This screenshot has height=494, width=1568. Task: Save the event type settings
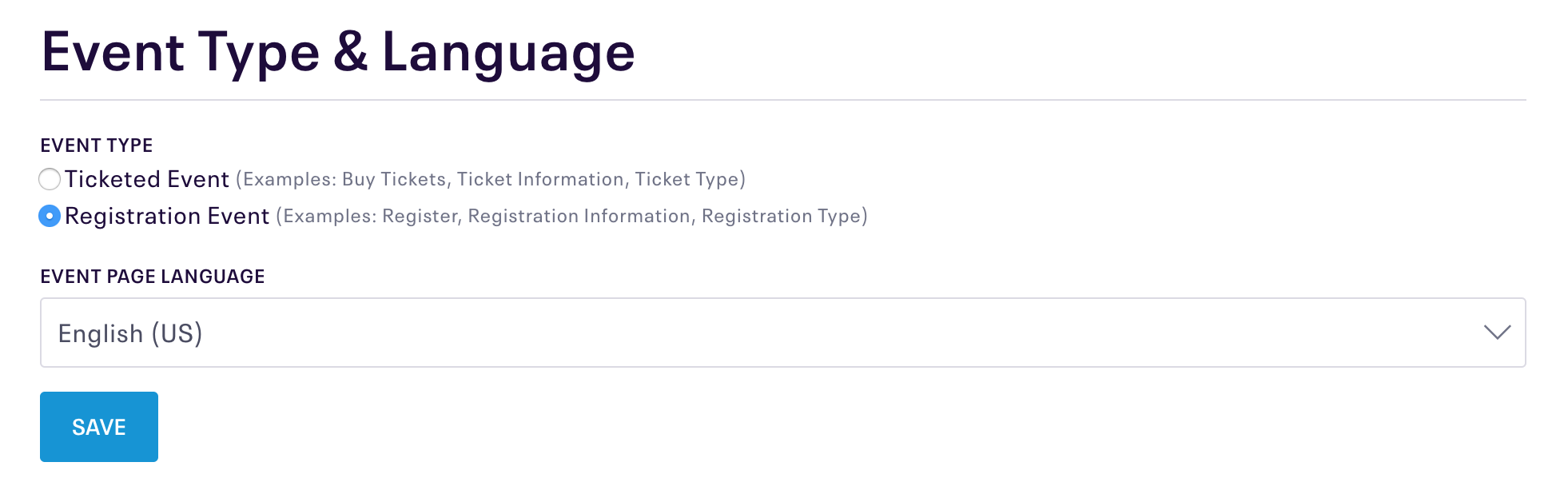pyautogui.click(x=99, y=427)
